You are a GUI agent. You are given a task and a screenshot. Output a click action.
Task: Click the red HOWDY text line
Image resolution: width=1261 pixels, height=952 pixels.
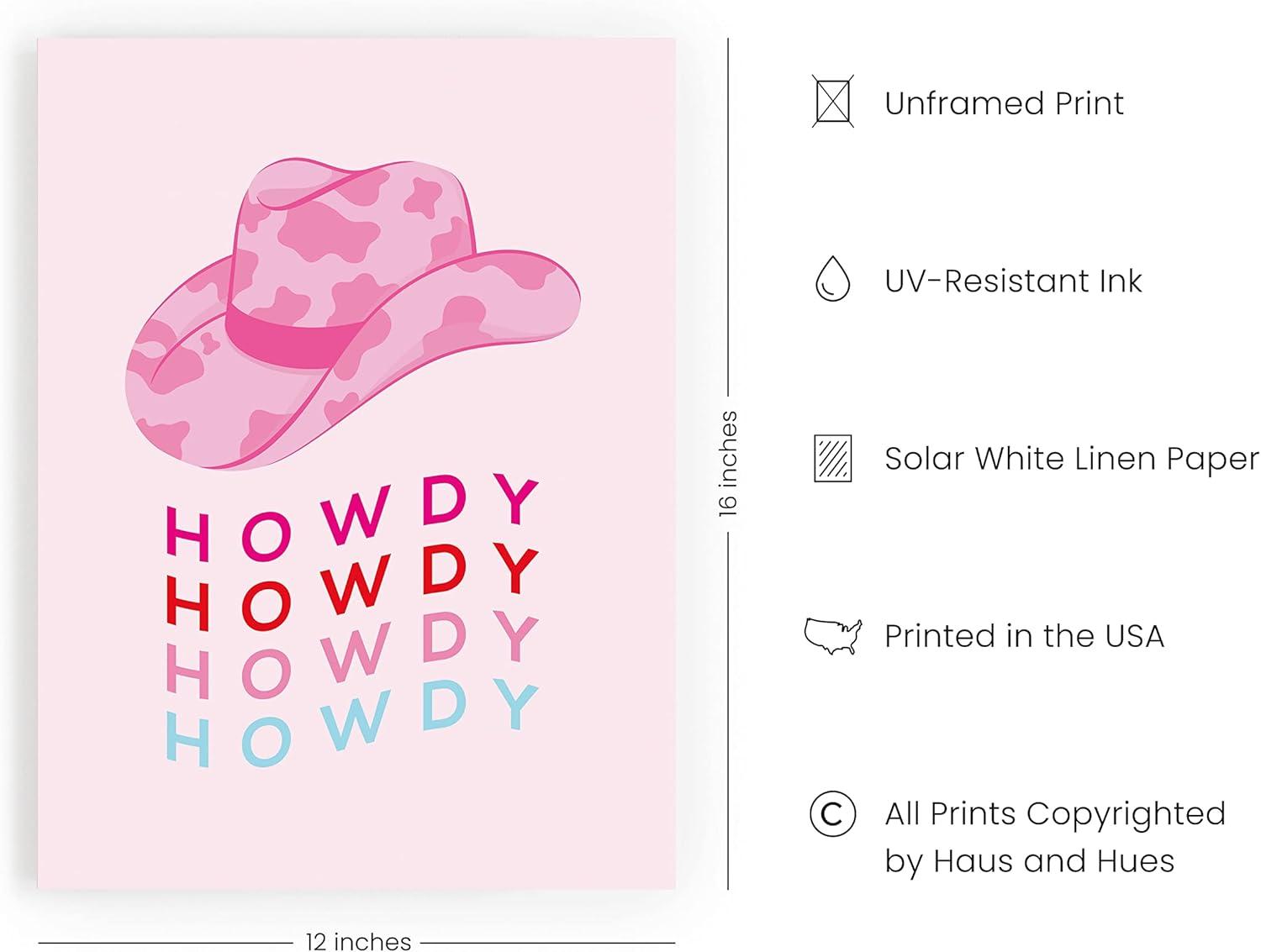click(351, 587)
